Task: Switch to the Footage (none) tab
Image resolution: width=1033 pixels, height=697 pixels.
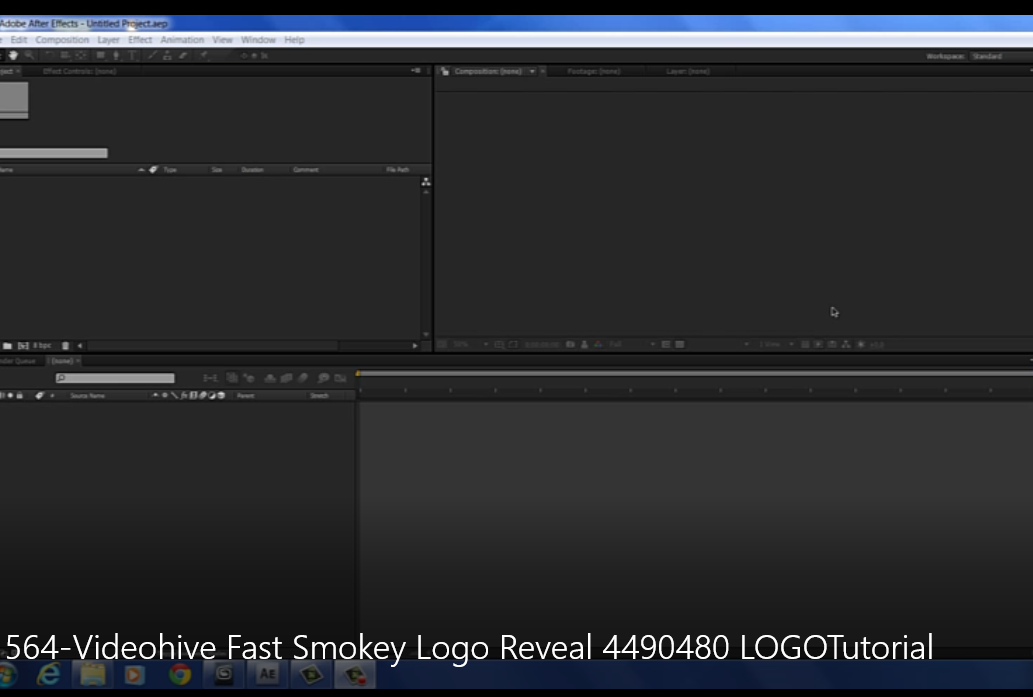Action: (594, 71)
